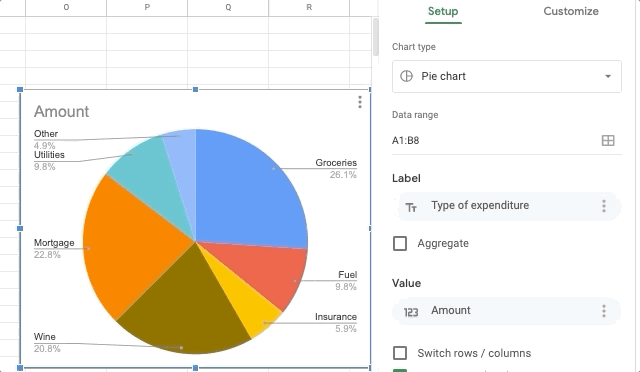Image resolution: width=640 pixels, height=372 pixels.
Task: Select the Amount value chip
Action: point(507,311)
